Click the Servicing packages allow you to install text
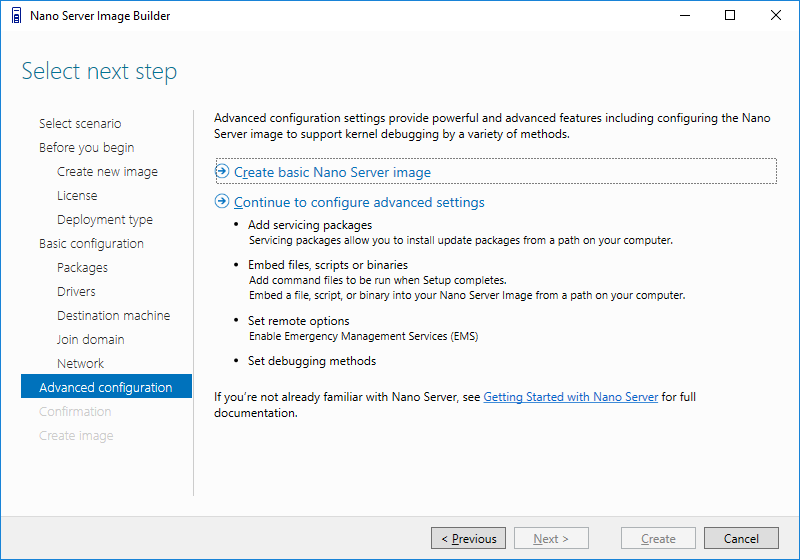 pyautogui.click(x=461, y=240)
